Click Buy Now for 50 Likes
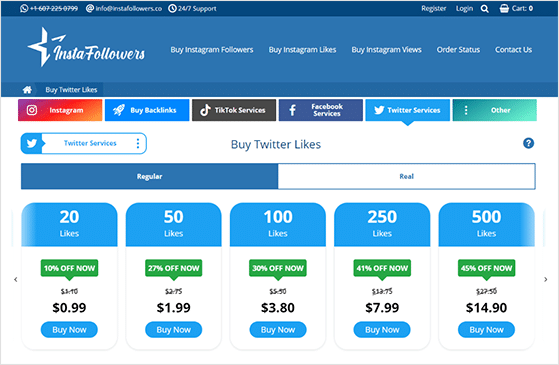Image resolution: width=559 pixels, height=365 pixels. (x=174, y=330)
